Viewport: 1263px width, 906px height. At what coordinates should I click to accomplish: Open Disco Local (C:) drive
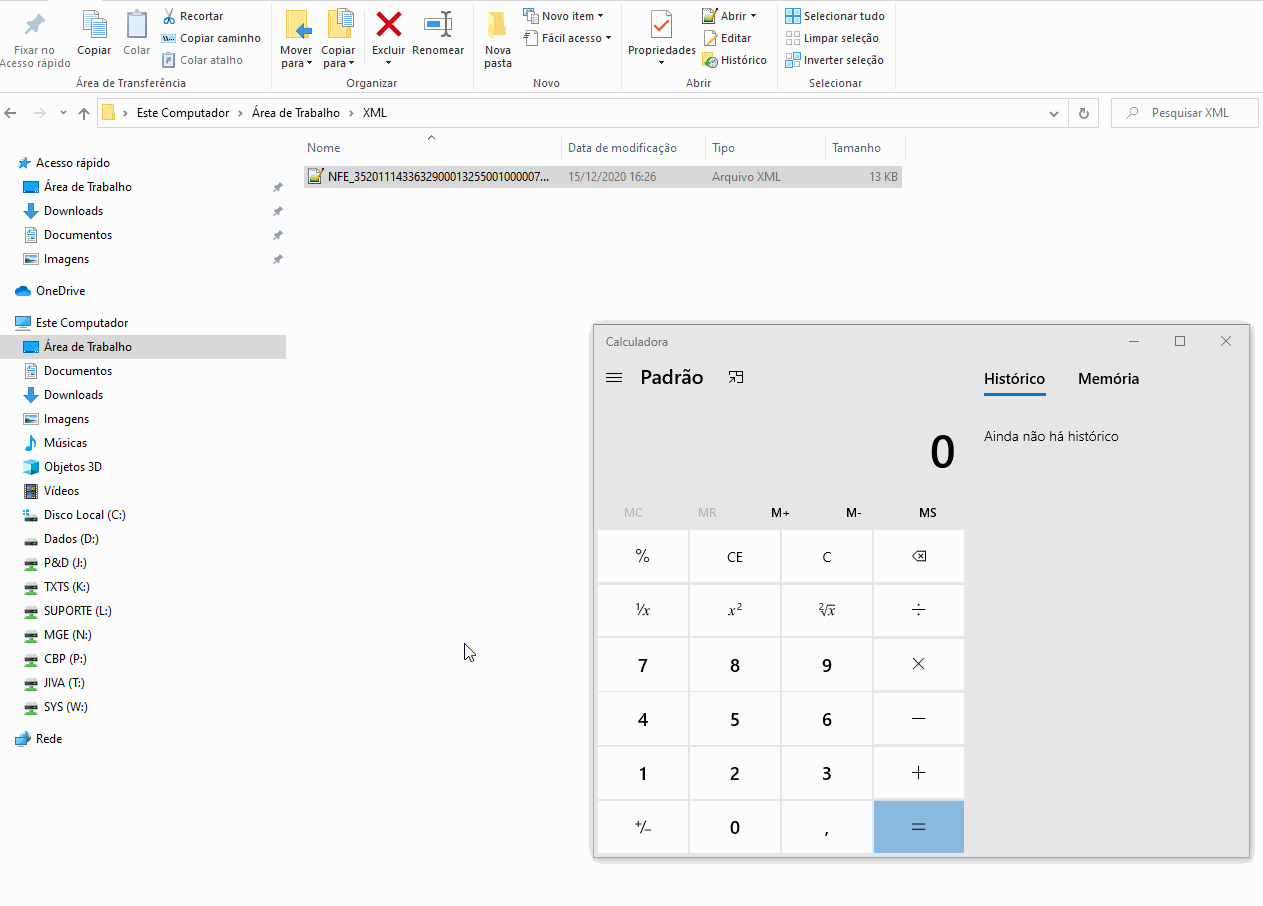pyautogui.click(x=85, y=515)
